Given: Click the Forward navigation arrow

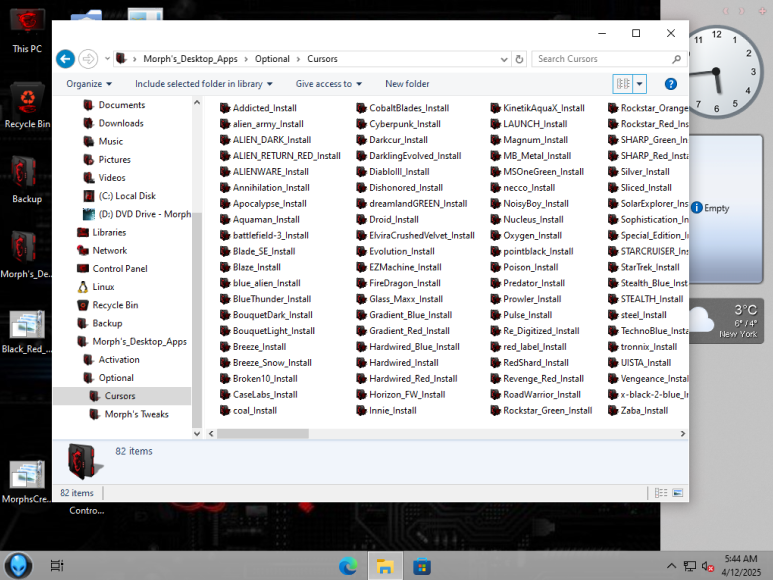Looking at the screenshot, I should [x=88, y=59].
